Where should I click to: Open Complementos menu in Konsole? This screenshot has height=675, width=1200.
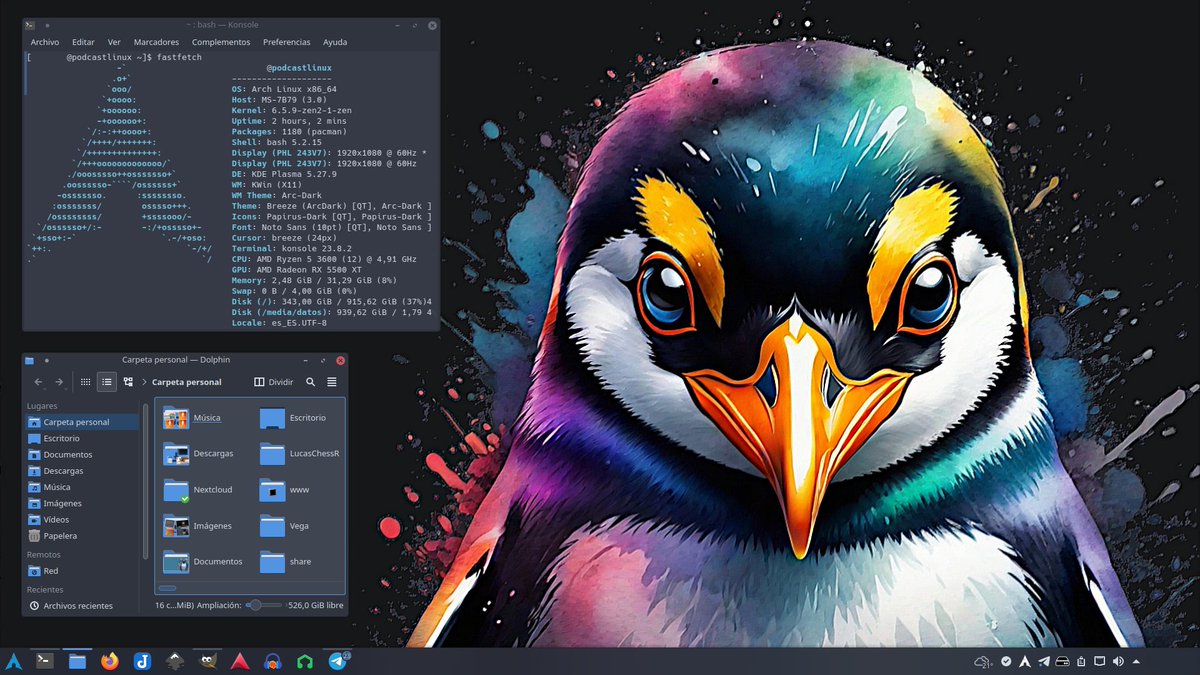[x=221, y=42]
